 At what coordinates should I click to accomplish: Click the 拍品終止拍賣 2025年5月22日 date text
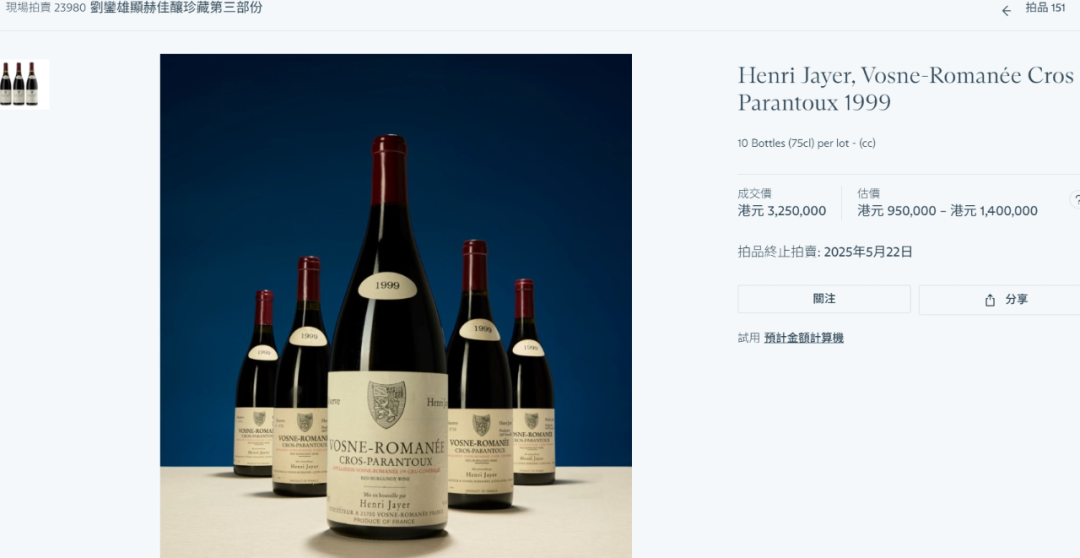pos(825,252)
